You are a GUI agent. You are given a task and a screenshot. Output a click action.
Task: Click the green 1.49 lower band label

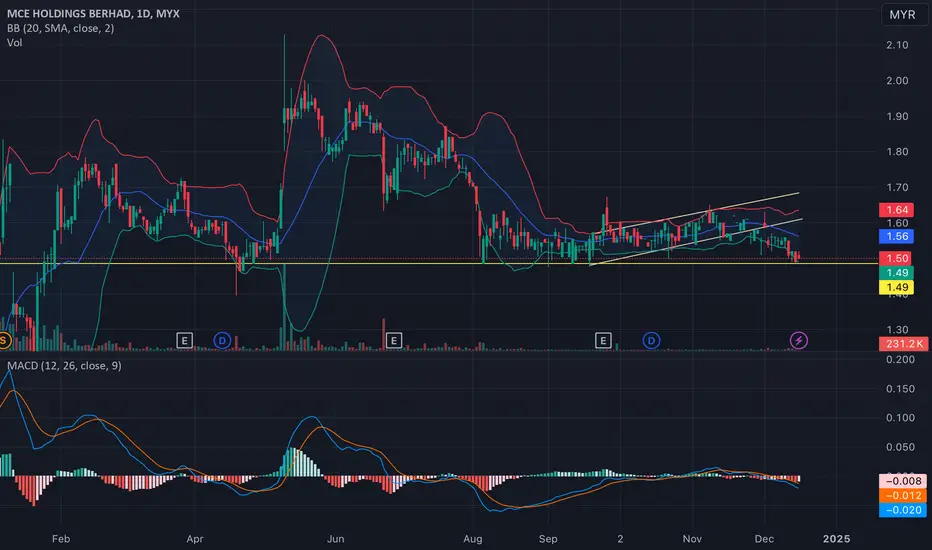(896, 273)
